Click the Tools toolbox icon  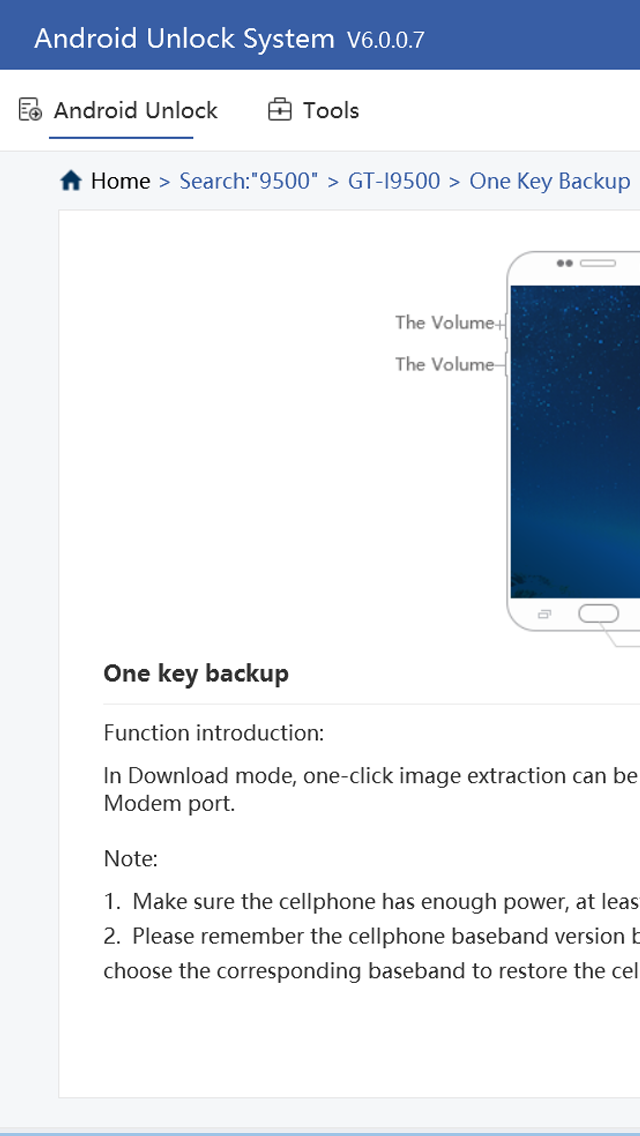pyautogui.click(x=280, y=110)
